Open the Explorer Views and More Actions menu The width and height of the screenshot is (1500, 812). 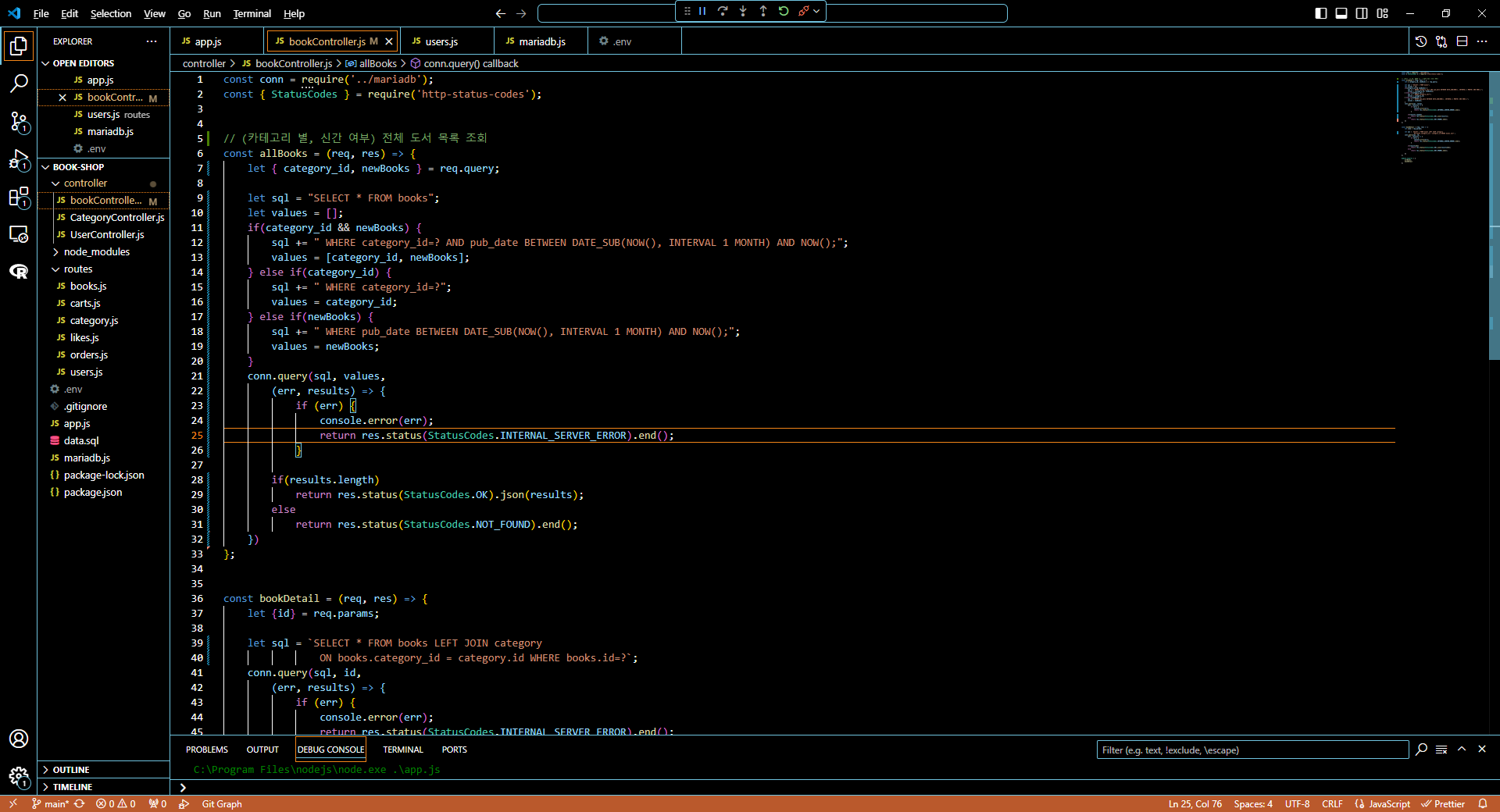tap(152, 41)
